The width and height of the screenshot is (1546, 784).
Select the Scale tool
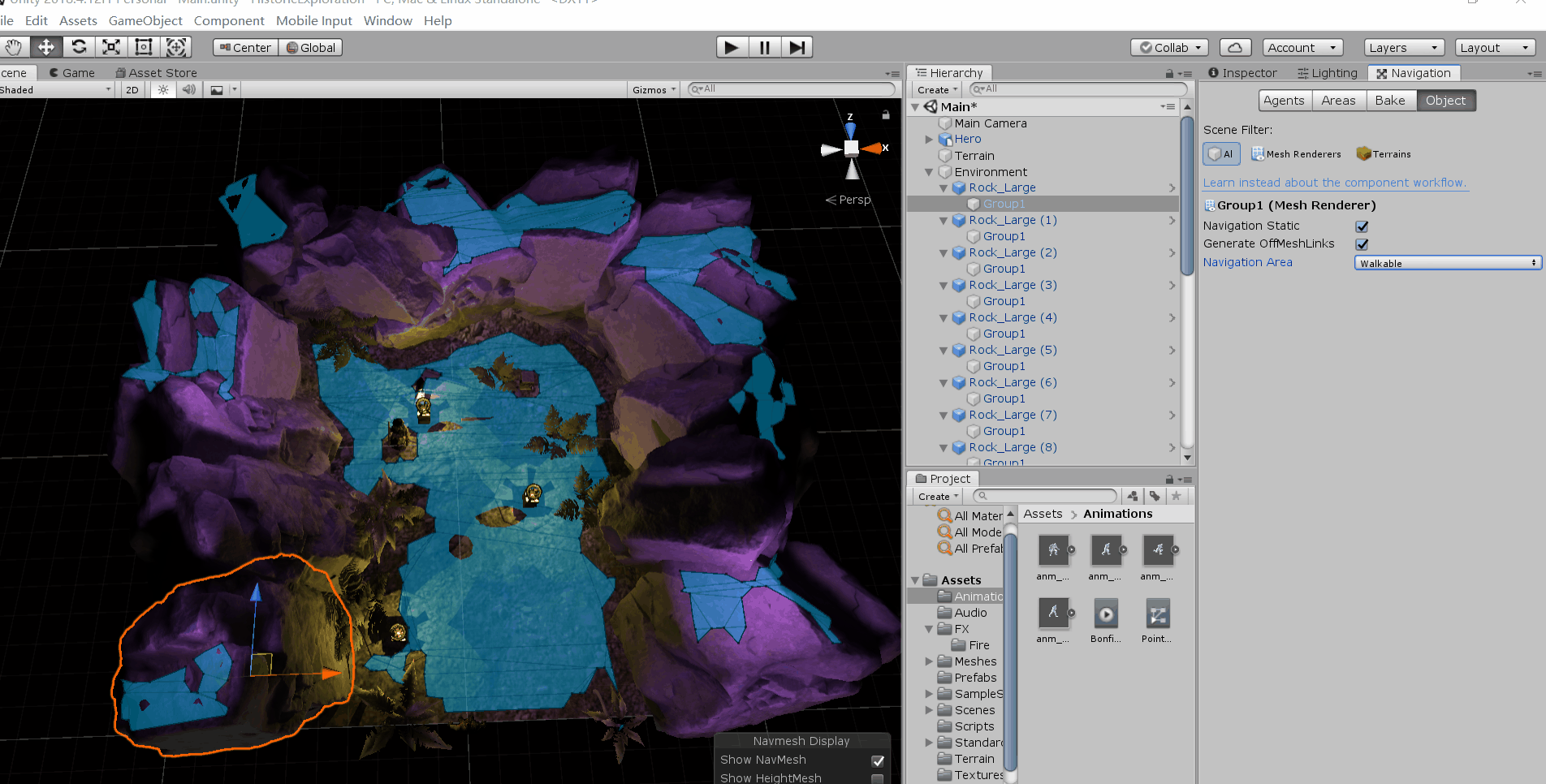[x=110, y=47]
